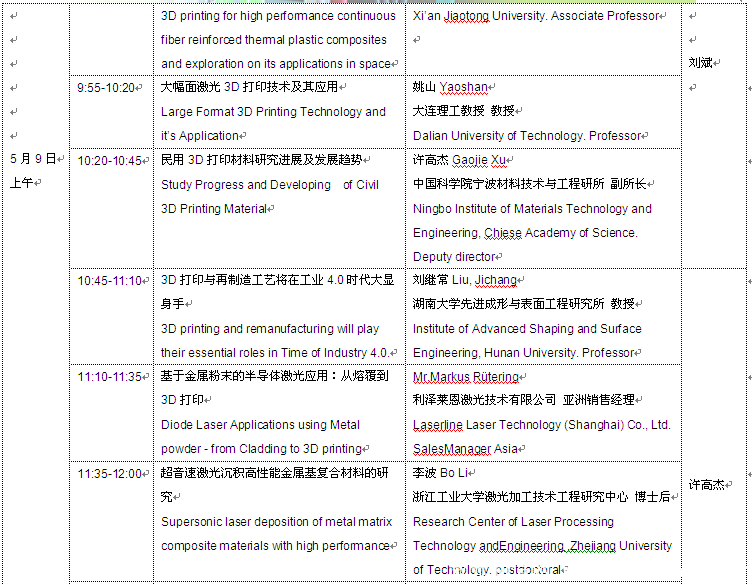Click the Diode Laser Applications title line
The image size is (752, 584).
click(260, 425)
